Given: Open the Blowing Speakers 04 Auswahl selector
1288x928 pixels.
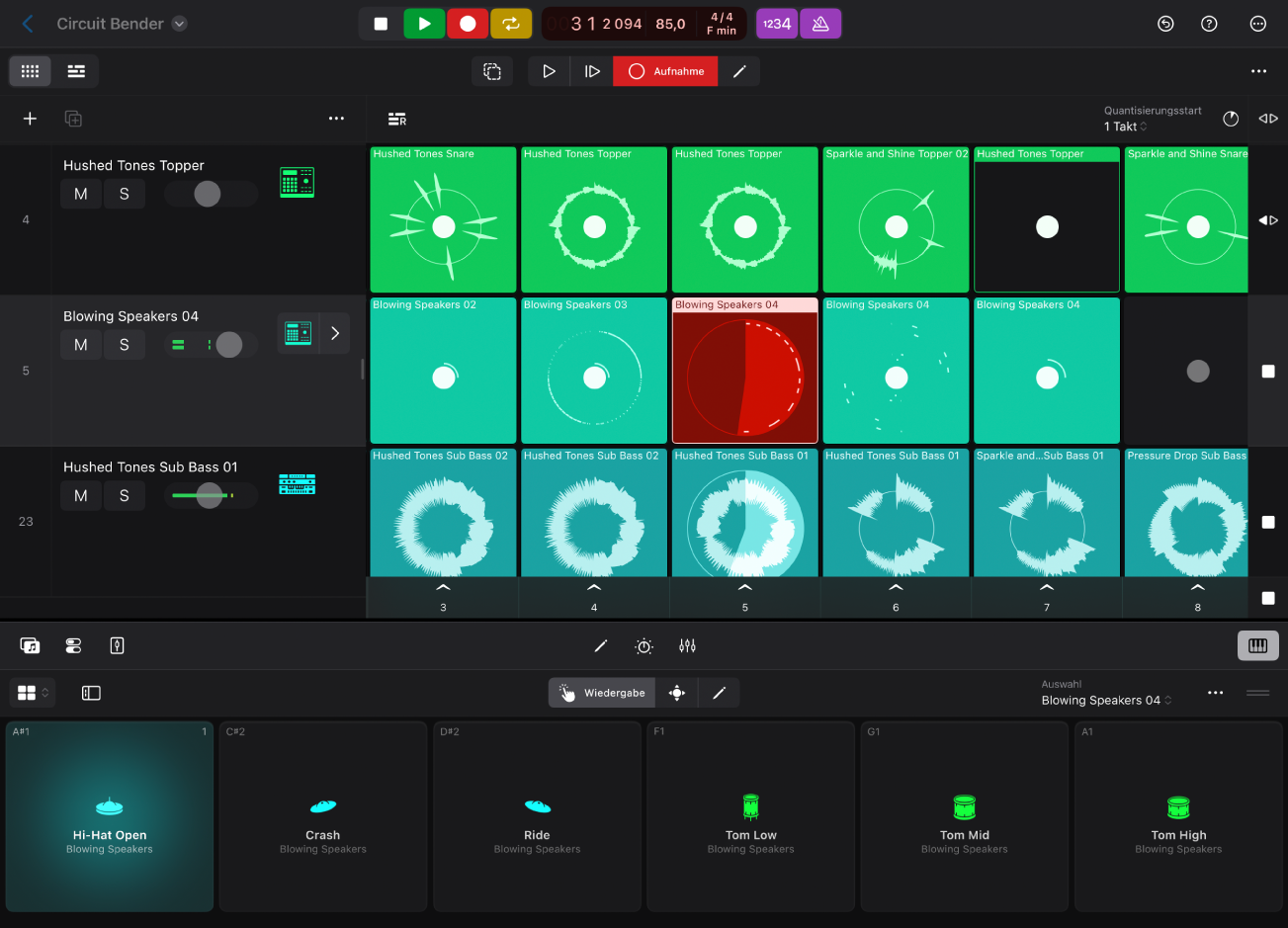Looking at the screenshot, I should [1105, 700].
